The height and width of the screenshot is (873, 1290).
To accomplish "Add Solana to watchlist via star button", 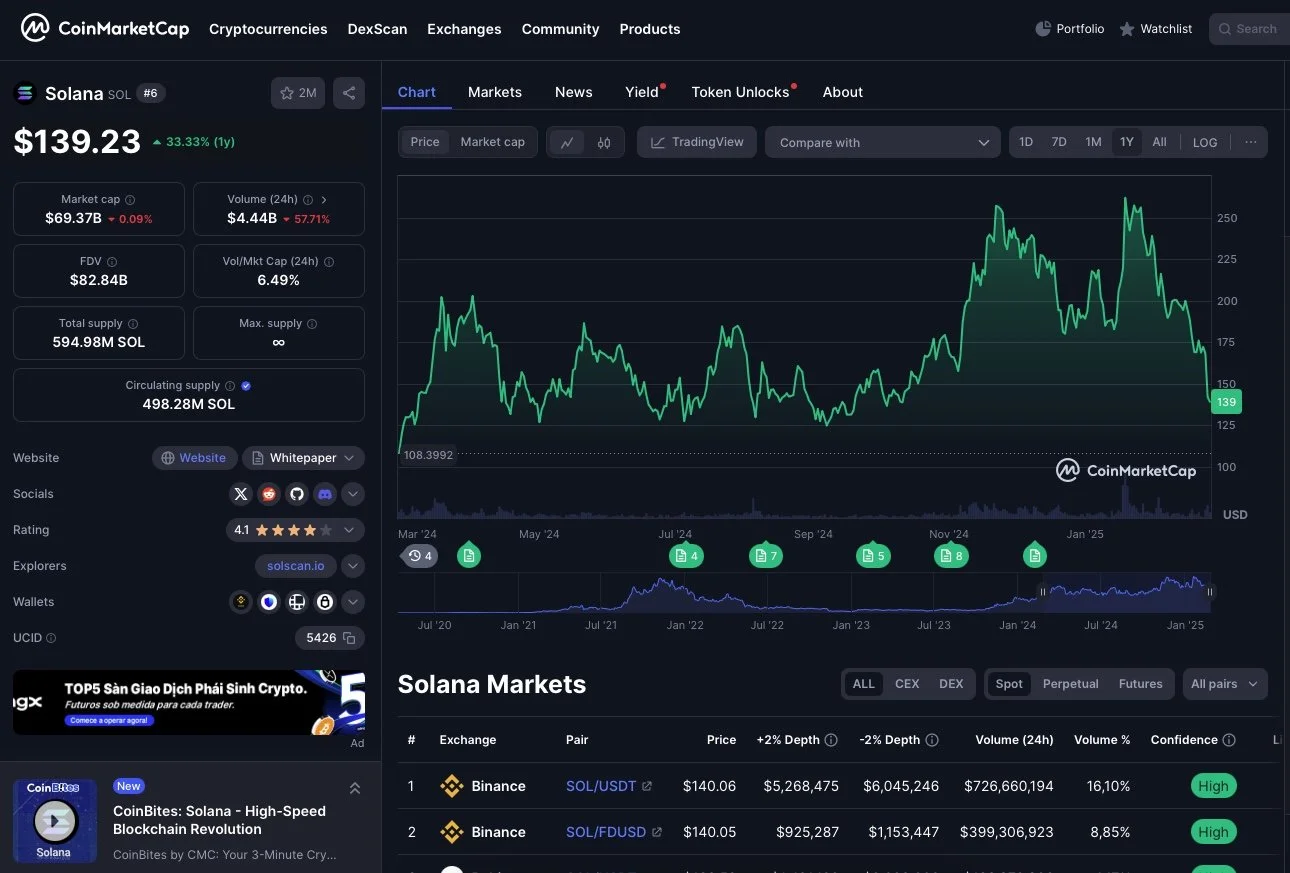I will point(298,93).
